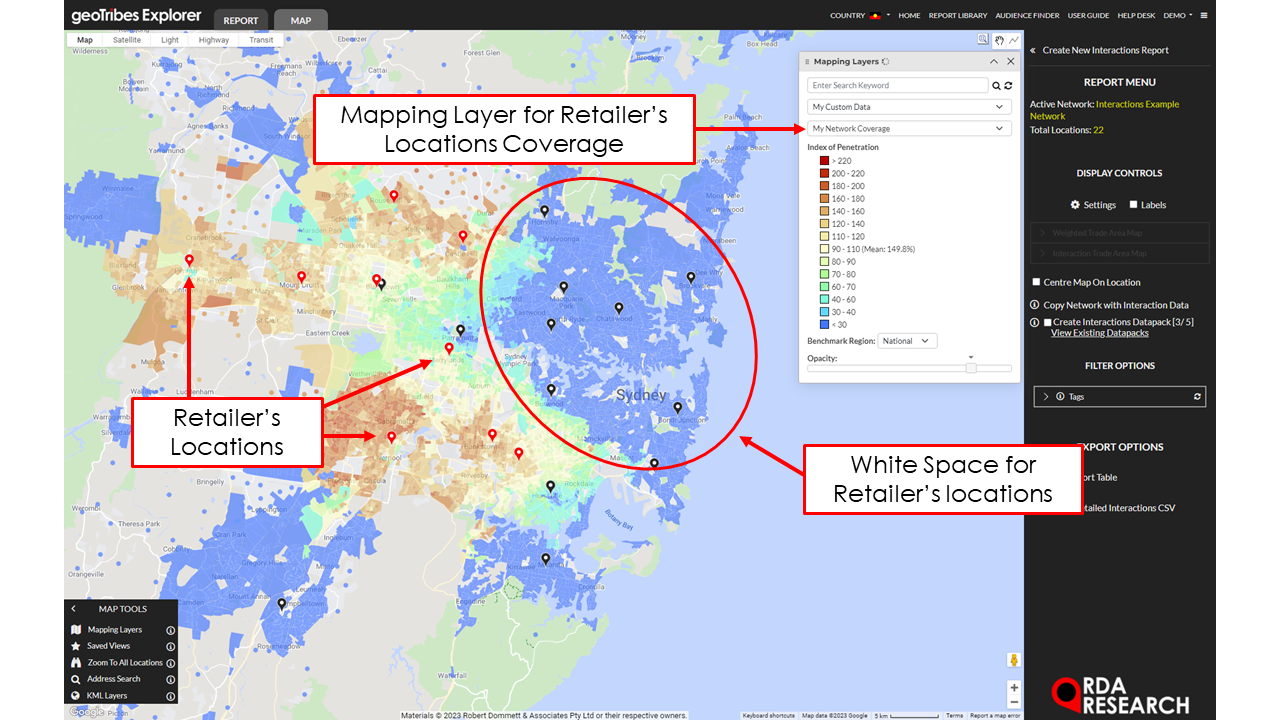Click View Existing Datapacks link
The width and height of the screenshot is (1280, 720).
(1099, 333)
